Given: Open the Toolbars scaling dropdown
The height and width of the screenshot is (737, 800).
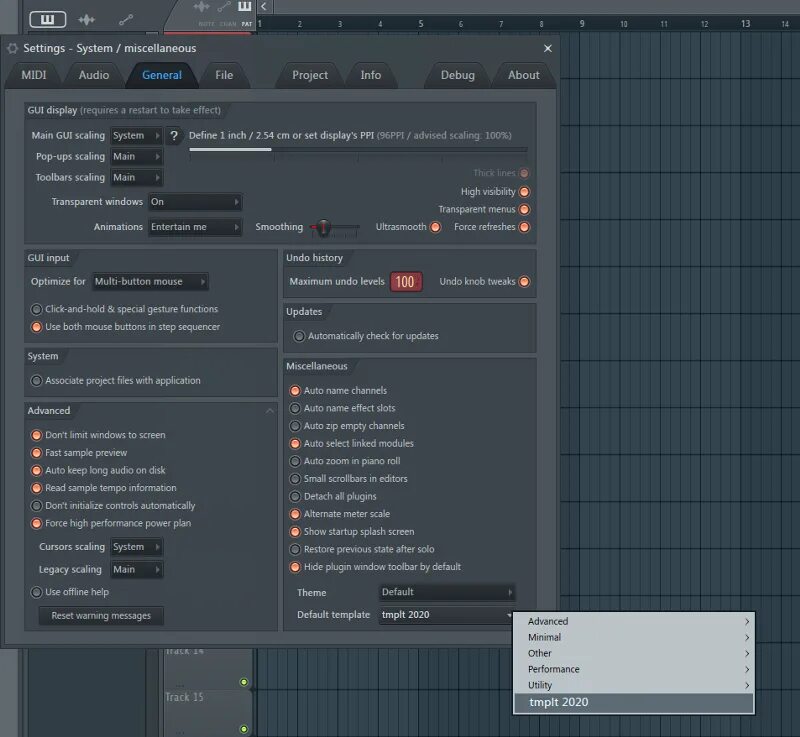Looking at the screenshot, I should (136, 177).
